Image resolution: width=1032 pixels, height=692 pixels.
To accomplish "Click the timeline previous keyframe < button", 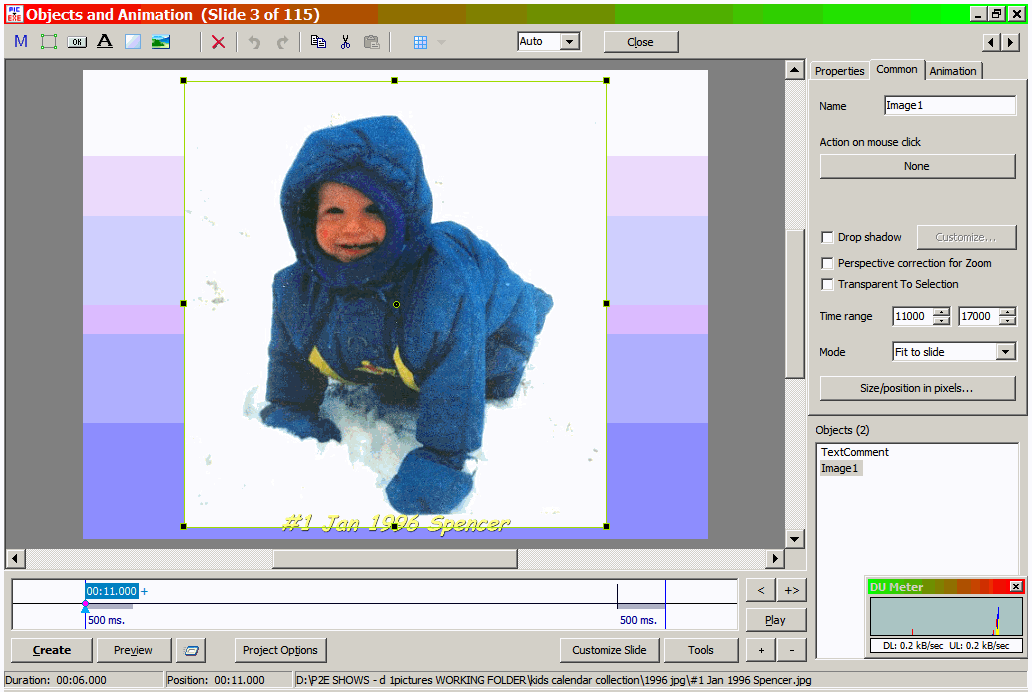I will tap(761, 590).
